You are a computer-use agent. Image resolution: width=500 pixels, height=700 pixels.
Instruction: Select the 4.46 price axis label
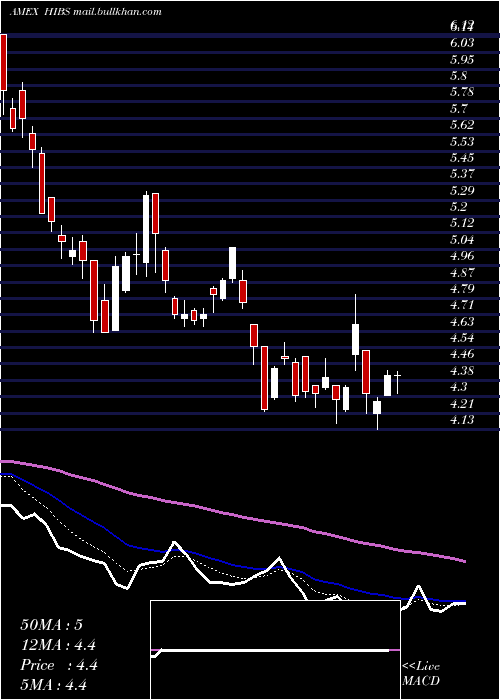point(462,354)
